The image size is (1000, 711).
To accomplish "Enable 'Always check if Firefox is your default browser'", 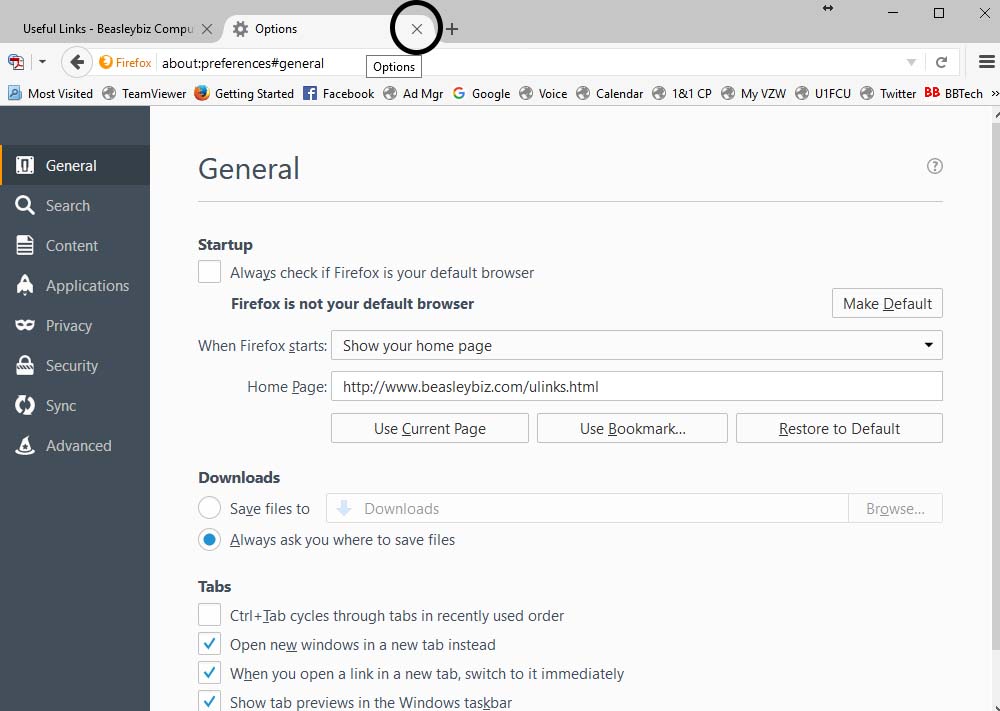I will (x=209, y=271).
